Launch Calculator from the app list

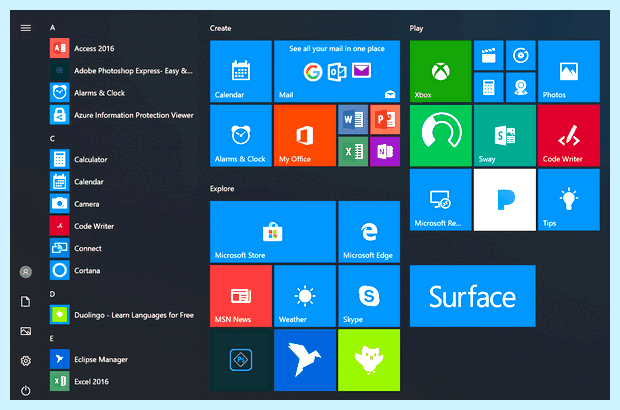click(123, 159)
